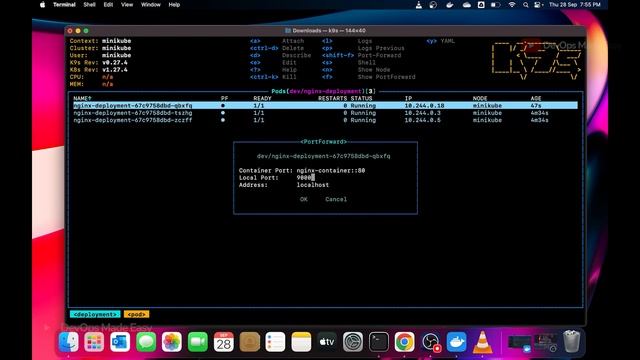Open the Messages app in dock
Viewport: 640px width, 360px height.
tap(146, 342)
